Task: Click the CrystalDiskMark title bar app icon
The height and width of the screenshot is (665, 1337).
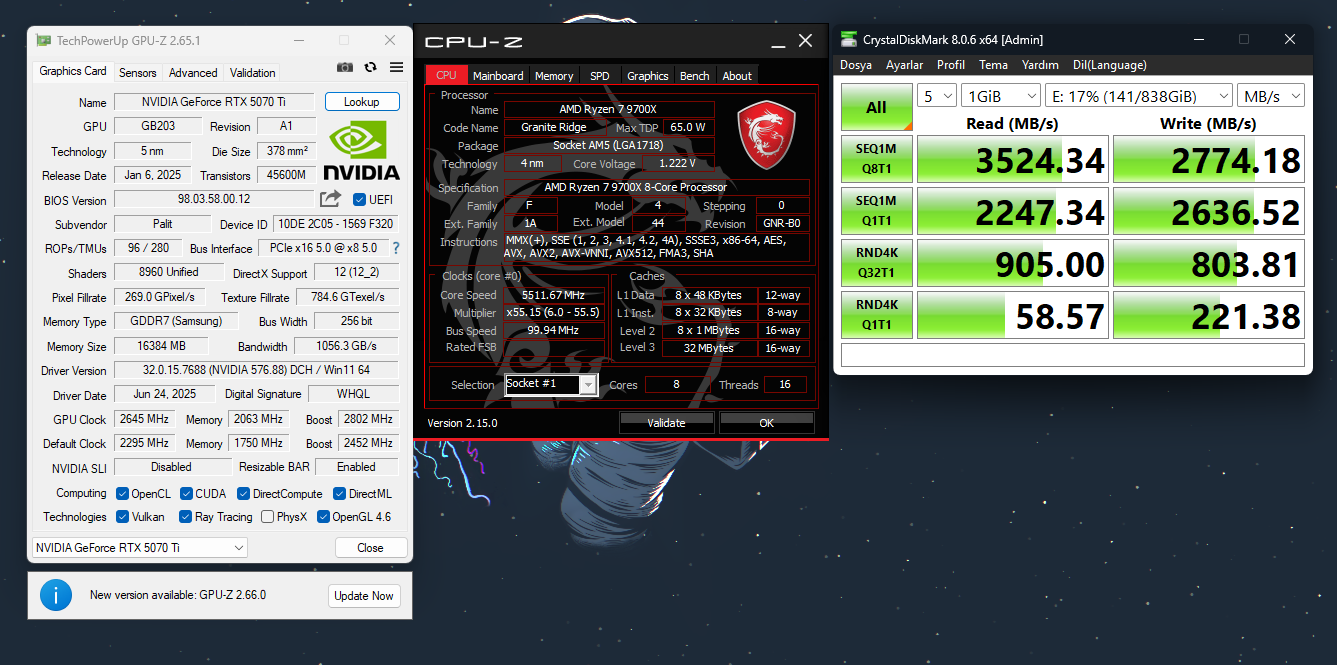Action: pos(849,40)
